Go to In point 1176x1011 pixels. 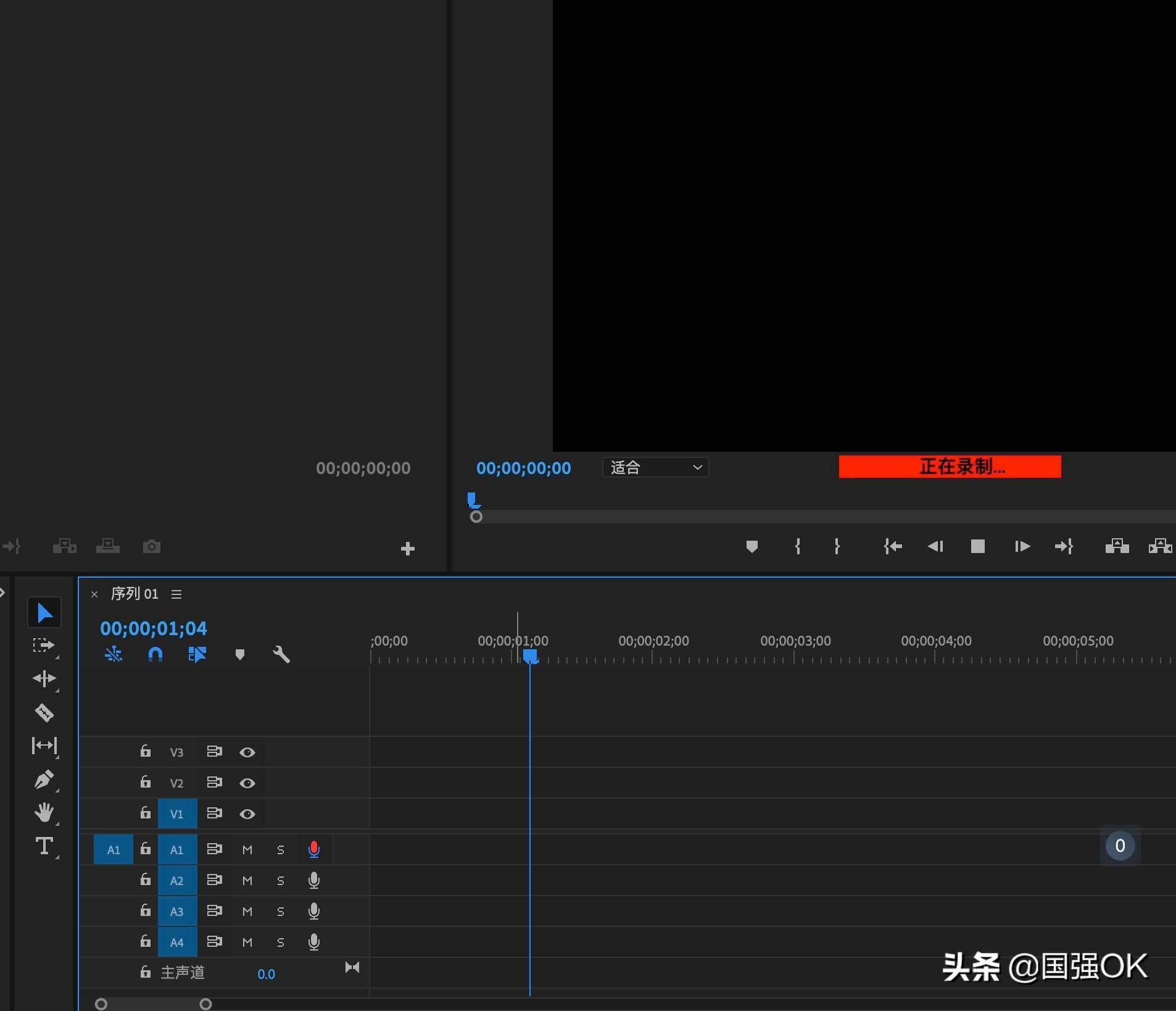point(893,546)
